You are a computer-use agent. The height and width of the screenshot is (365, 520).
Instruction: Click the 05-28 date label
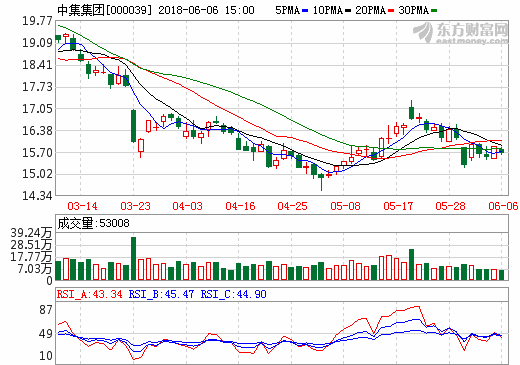[x=450, y=206]
